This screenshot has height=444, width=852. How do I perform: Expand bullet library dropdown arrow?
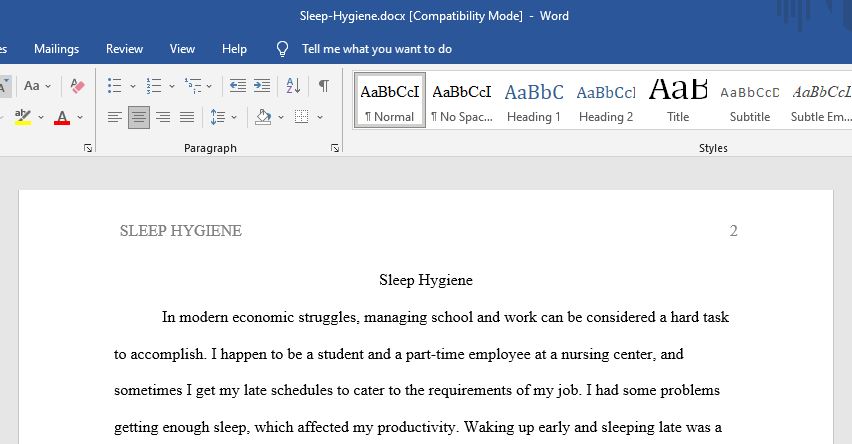click(133, 86)
